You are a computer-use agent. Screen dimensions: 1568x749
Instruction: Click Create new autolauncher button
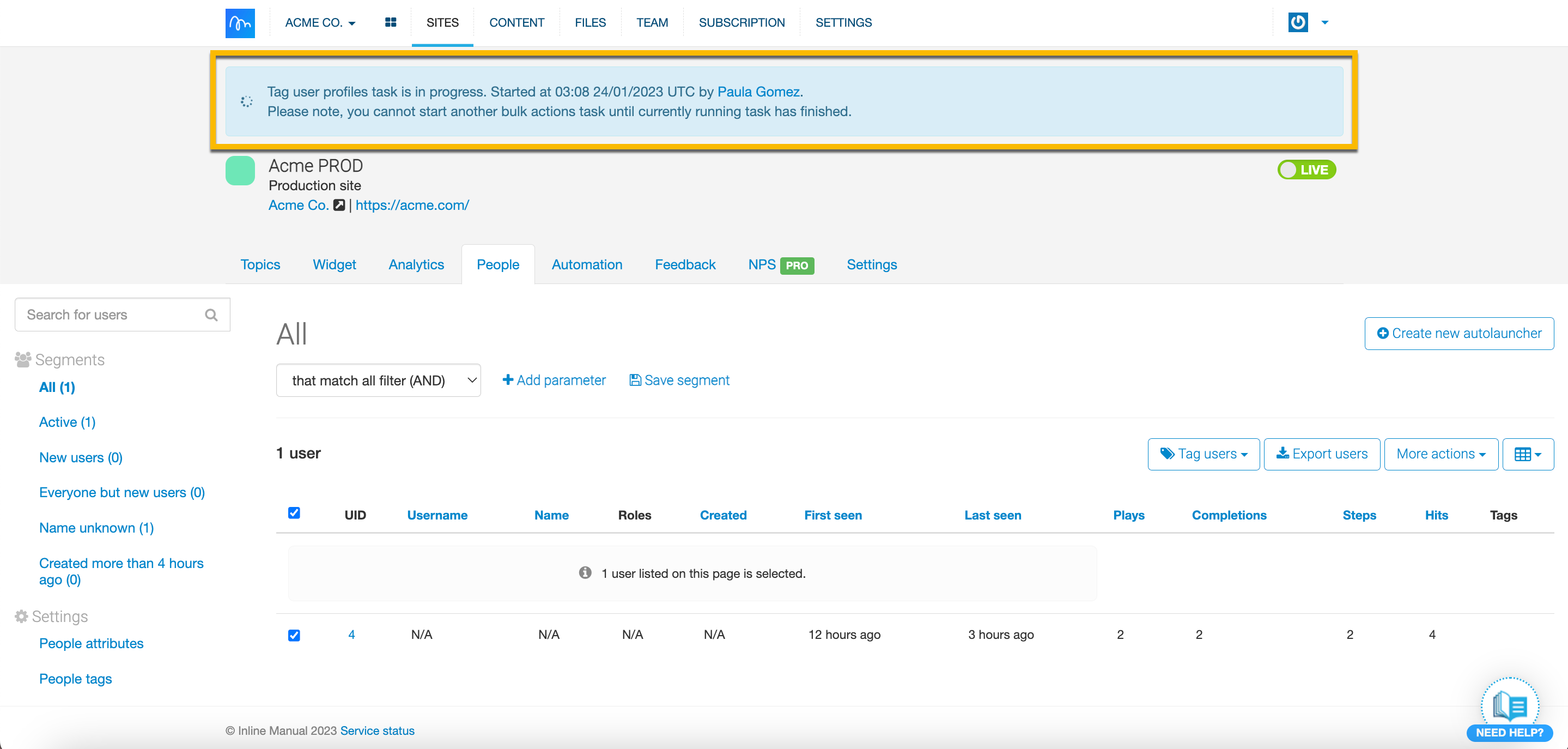(1459, 334)
